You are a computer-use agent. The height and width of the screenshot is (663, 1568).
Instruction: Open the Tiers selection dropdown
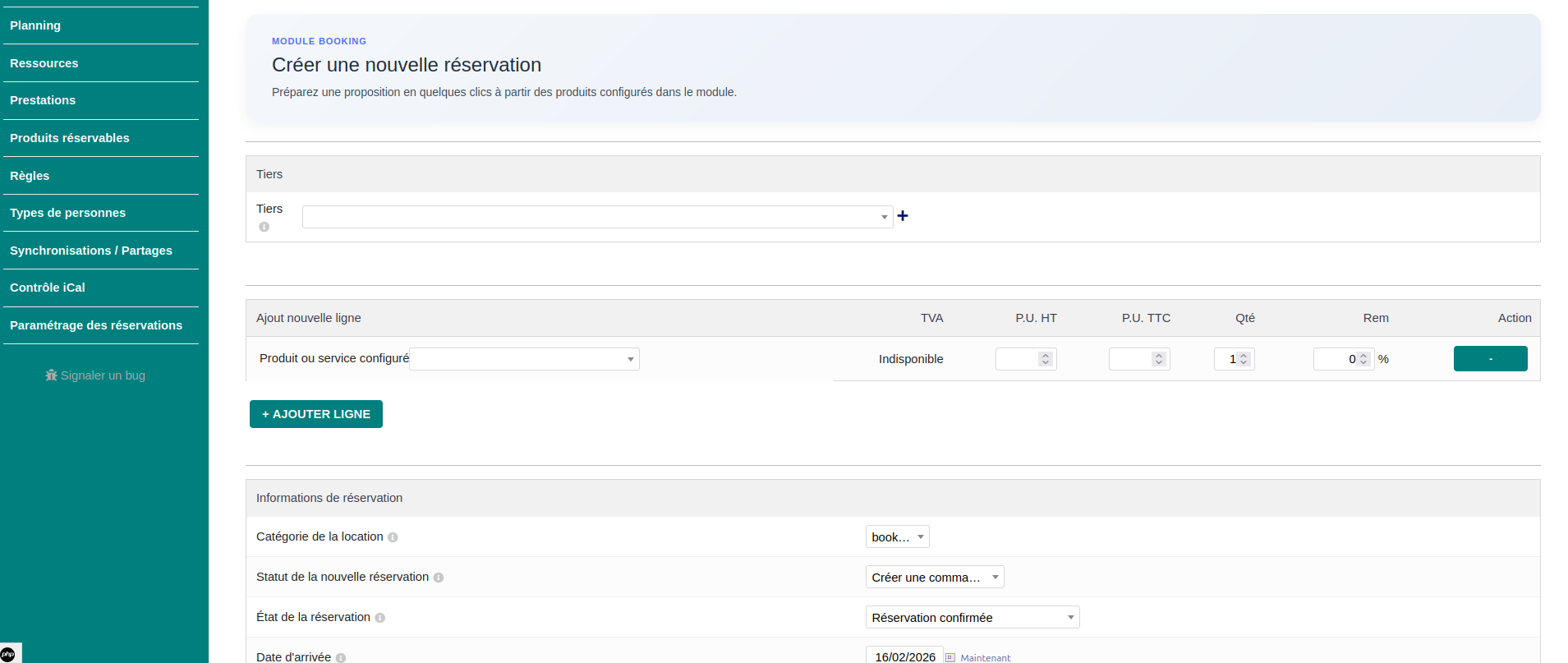(597, 217)
